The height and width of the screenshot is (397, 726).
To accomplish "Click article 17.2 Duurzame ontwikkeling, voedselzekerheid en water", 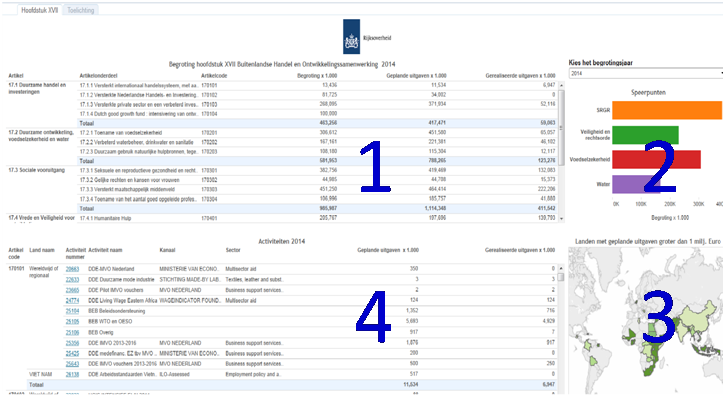I will click(41, 136).
